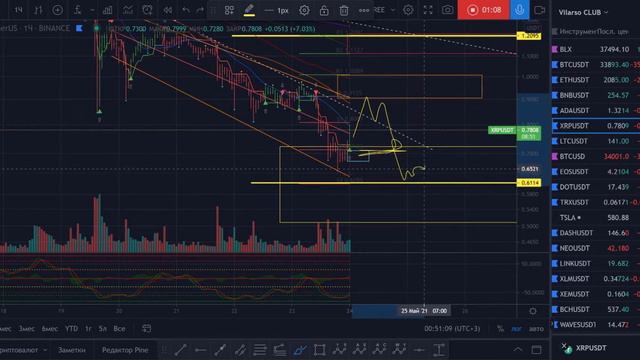Select LINKUSDT in the watchlist
Viewport: 640px width, 360px height.
[596, 264]
